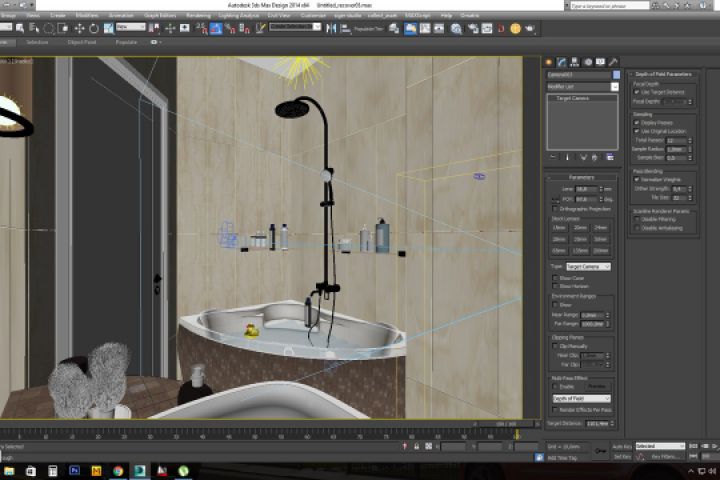720x480 pixels.
Task: Click the Multi-Pass Effect Preview button
Action: 596,387
